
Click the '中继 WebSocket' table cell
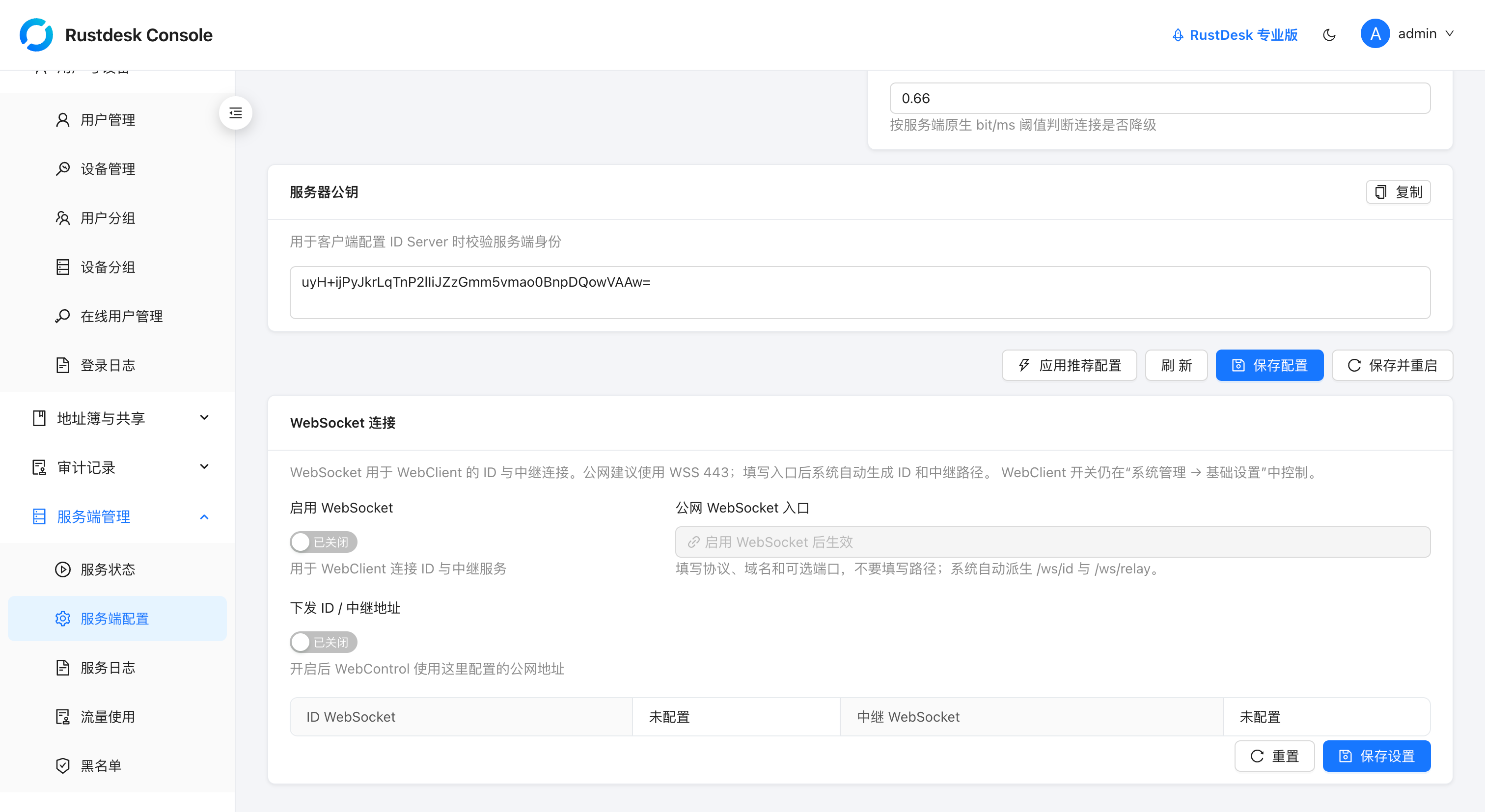pyautogui.click(x=1032, y=716)
